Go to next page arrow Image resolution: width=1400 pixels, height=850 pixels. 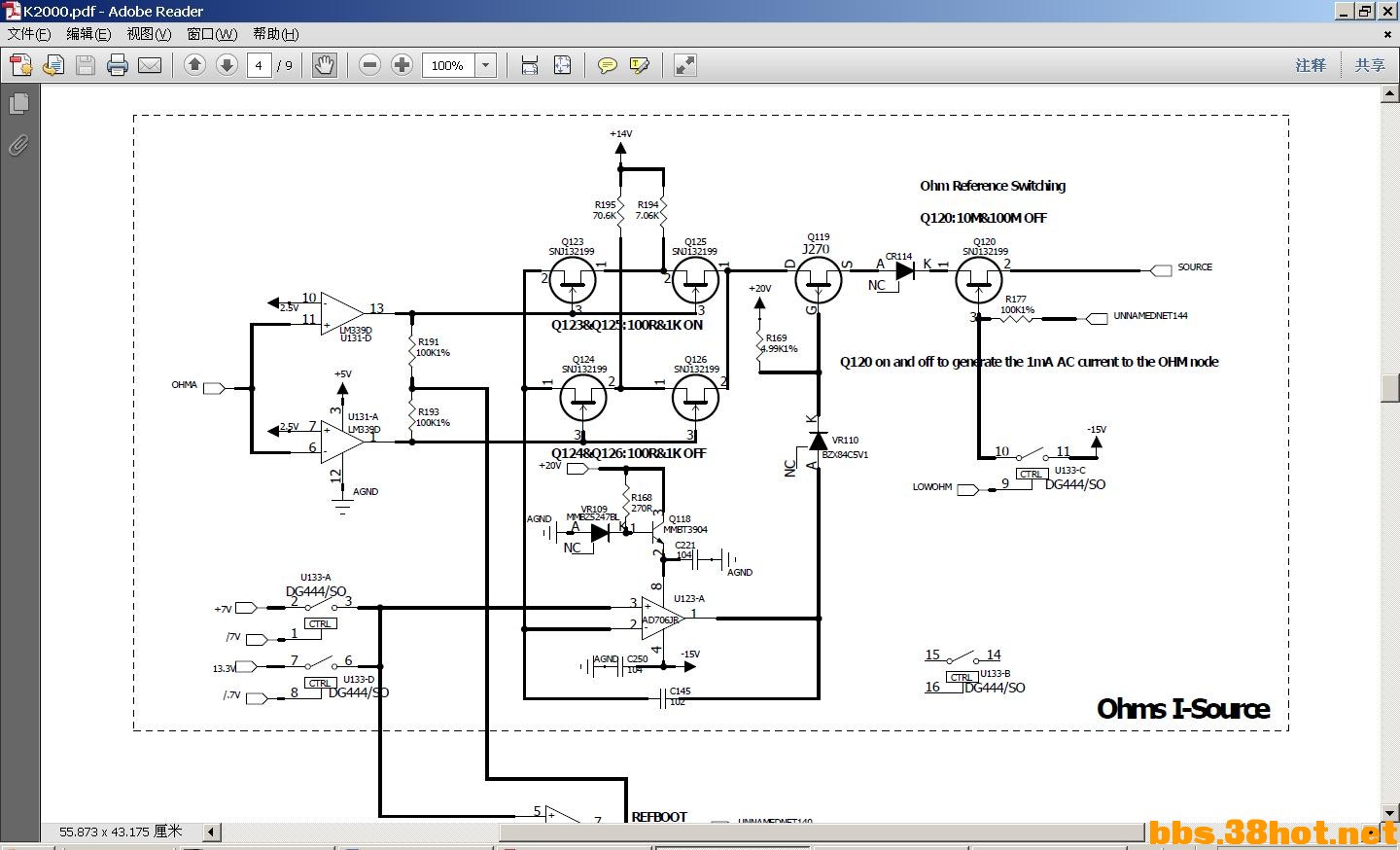pos(227,65)
